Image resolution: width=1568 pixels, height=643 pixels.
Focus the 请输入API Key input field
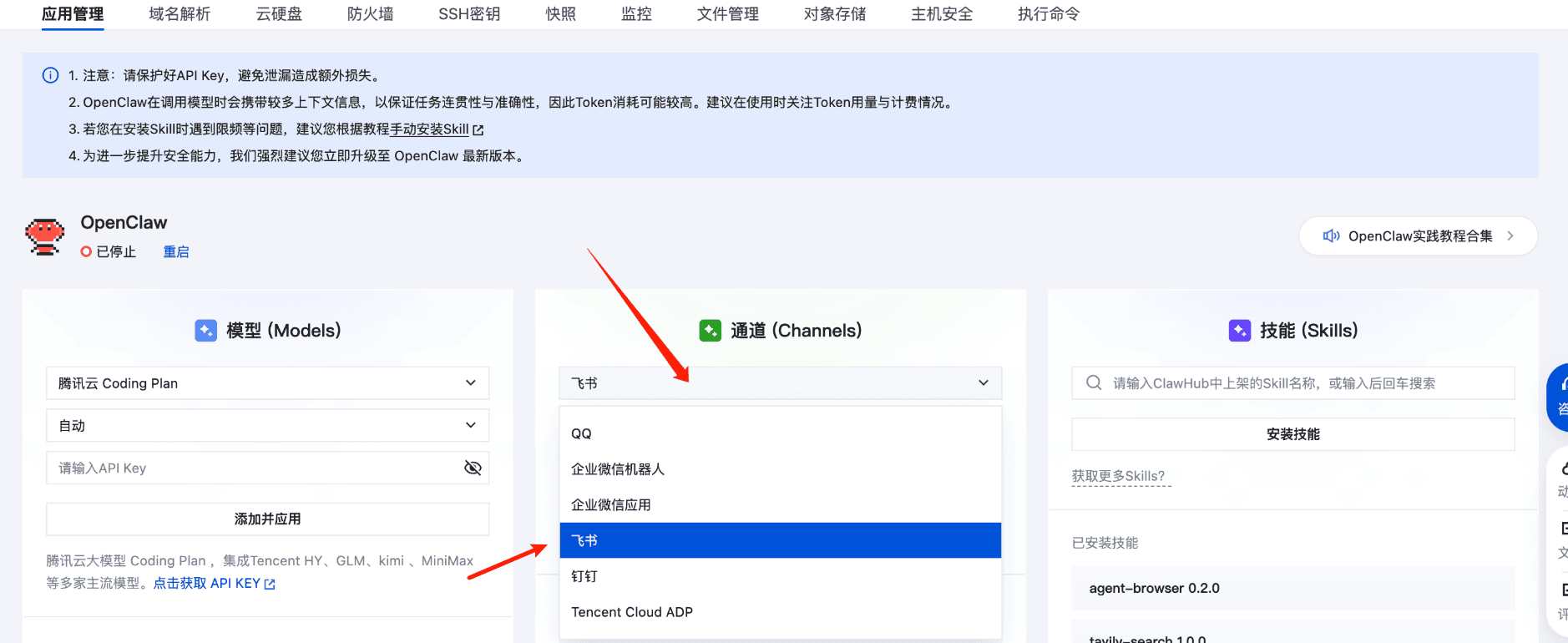250,468
